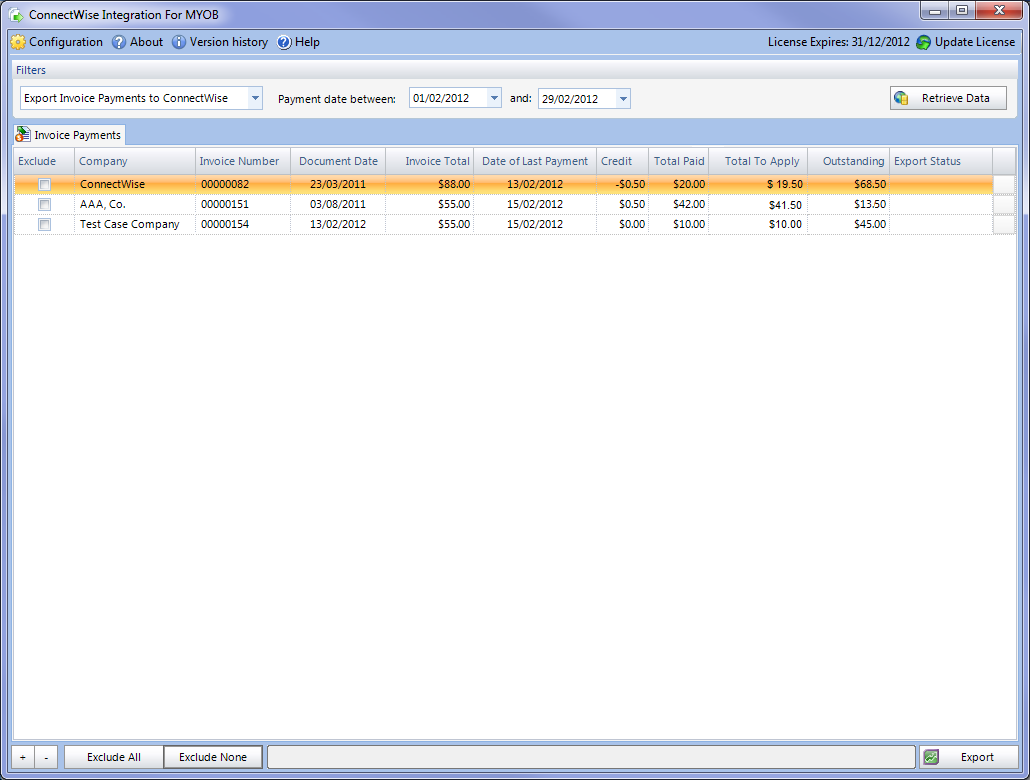Click the Exclude All button

[114, 757]
